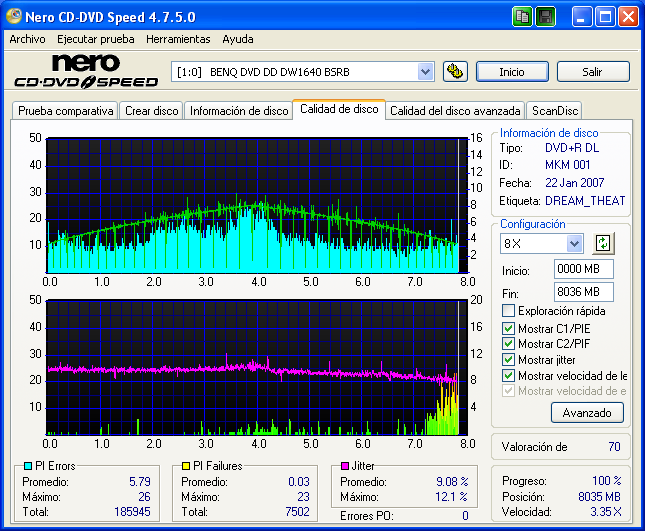645x531 pixels.
Task: Expand the 8X speed dropdown
Action: [574, 243]
